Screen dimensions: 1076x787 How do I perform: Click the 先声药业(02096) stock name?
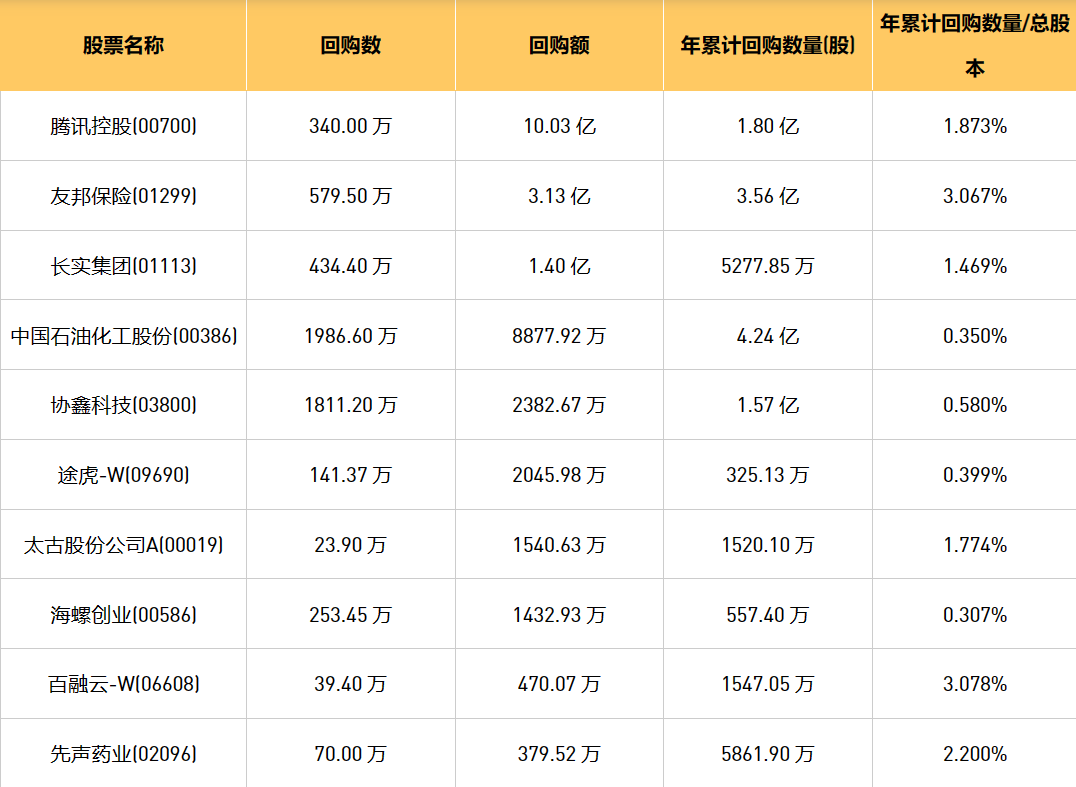(x=123, y=754)
